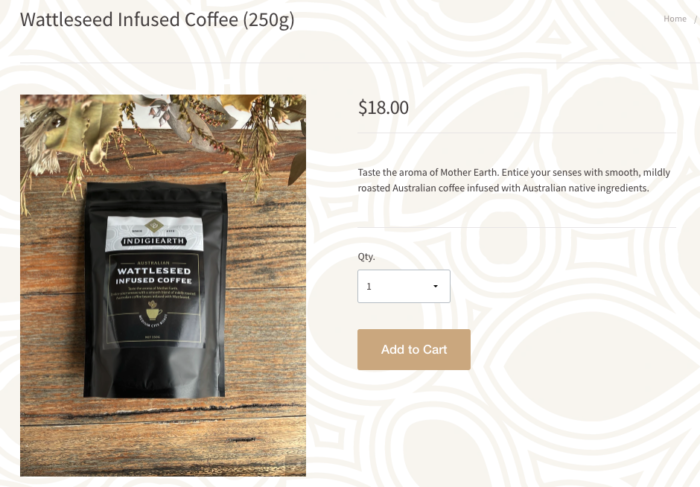Click the coffee cup icon on the bag label
The image size is (700, 487).
[154, 311]
